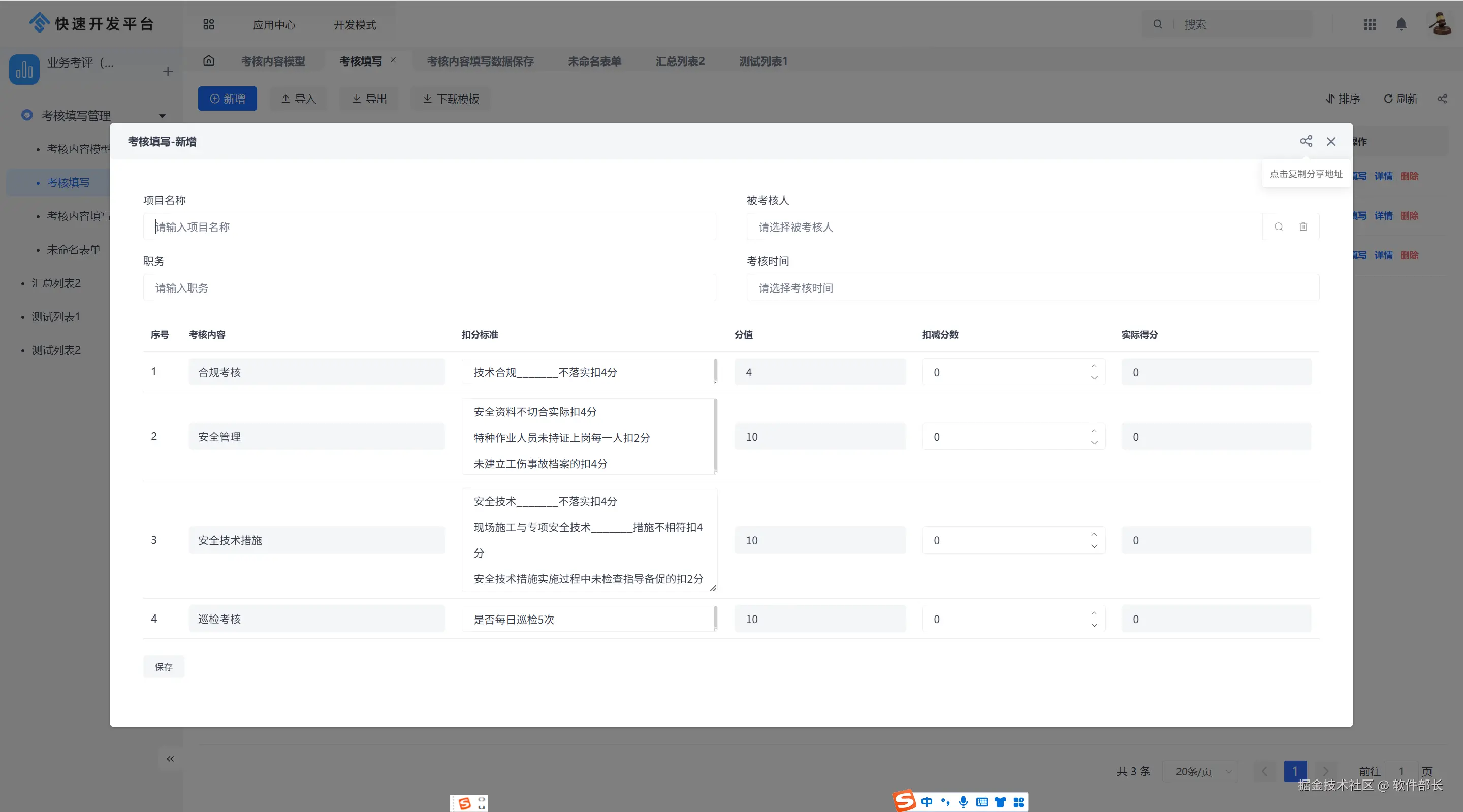Click the plus icon beside 业务考评
The image size is (1463, 812).
tap(168, 72)
